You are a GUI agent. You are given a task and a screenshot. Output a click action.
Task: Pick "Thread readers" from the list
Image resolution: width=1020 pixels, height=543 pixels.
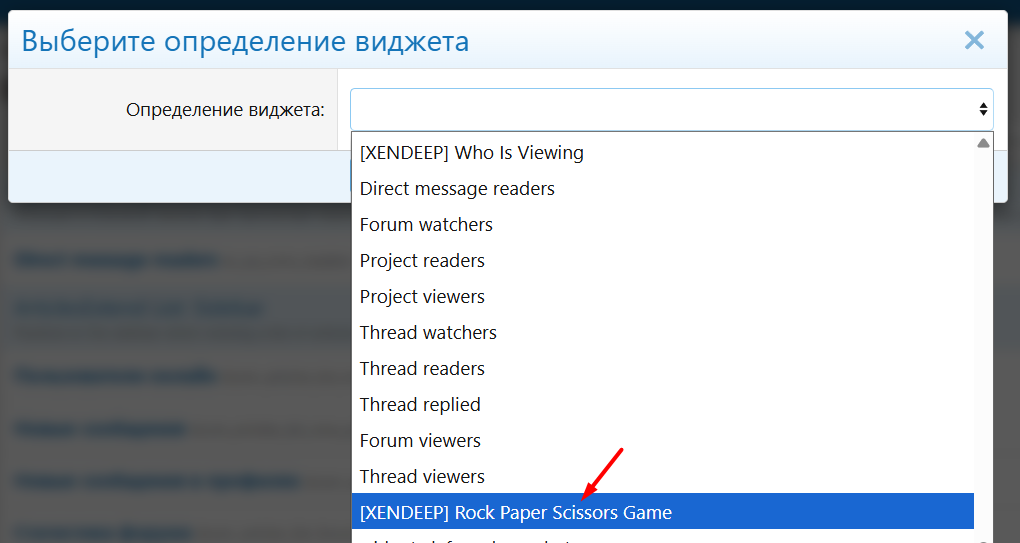(x=422, y=369)
